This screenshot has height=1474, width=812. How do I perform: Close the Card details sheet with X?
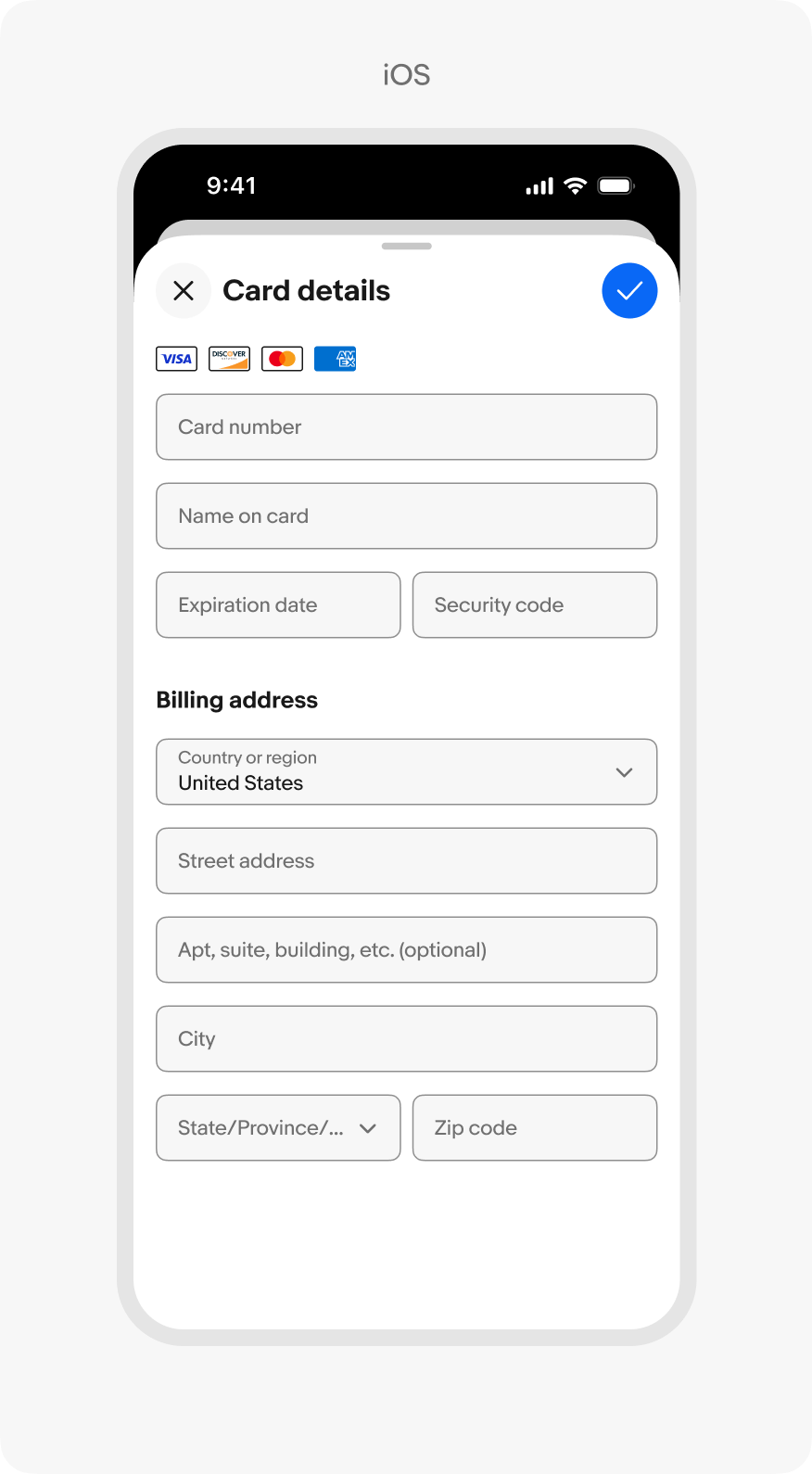pyautogui.click(x=184, y=291)
